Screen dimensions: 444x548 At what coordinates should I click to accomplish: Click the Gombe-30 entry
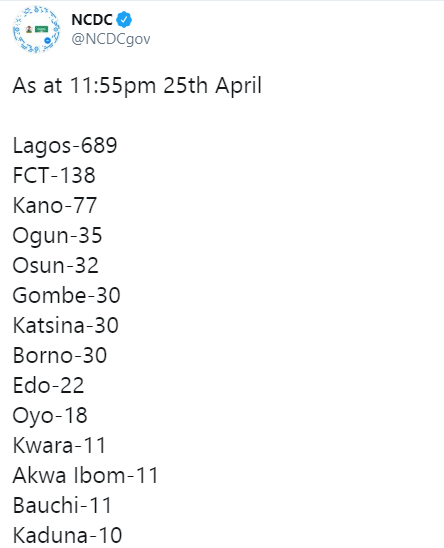click(x=67, y=295)
